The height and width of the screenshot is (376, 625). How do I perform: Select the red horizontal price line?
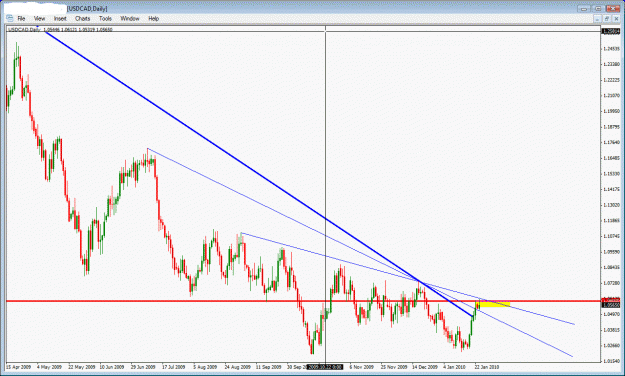tap(303, 301)
